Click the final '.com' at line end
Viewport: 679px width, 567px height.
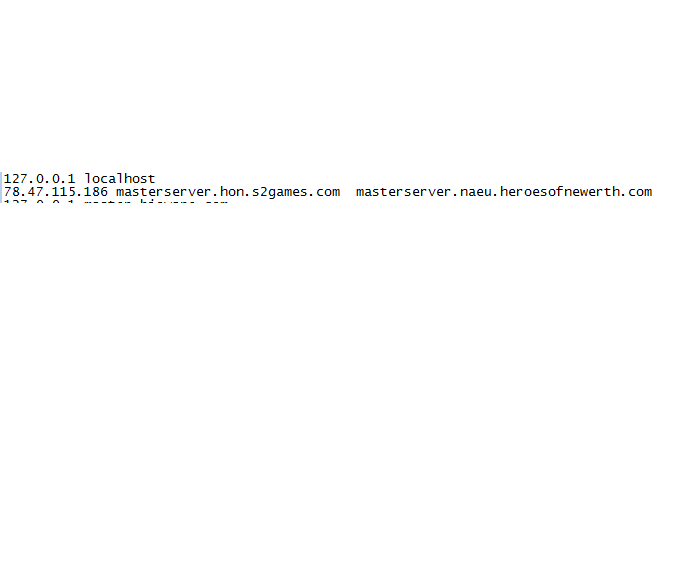636,191
